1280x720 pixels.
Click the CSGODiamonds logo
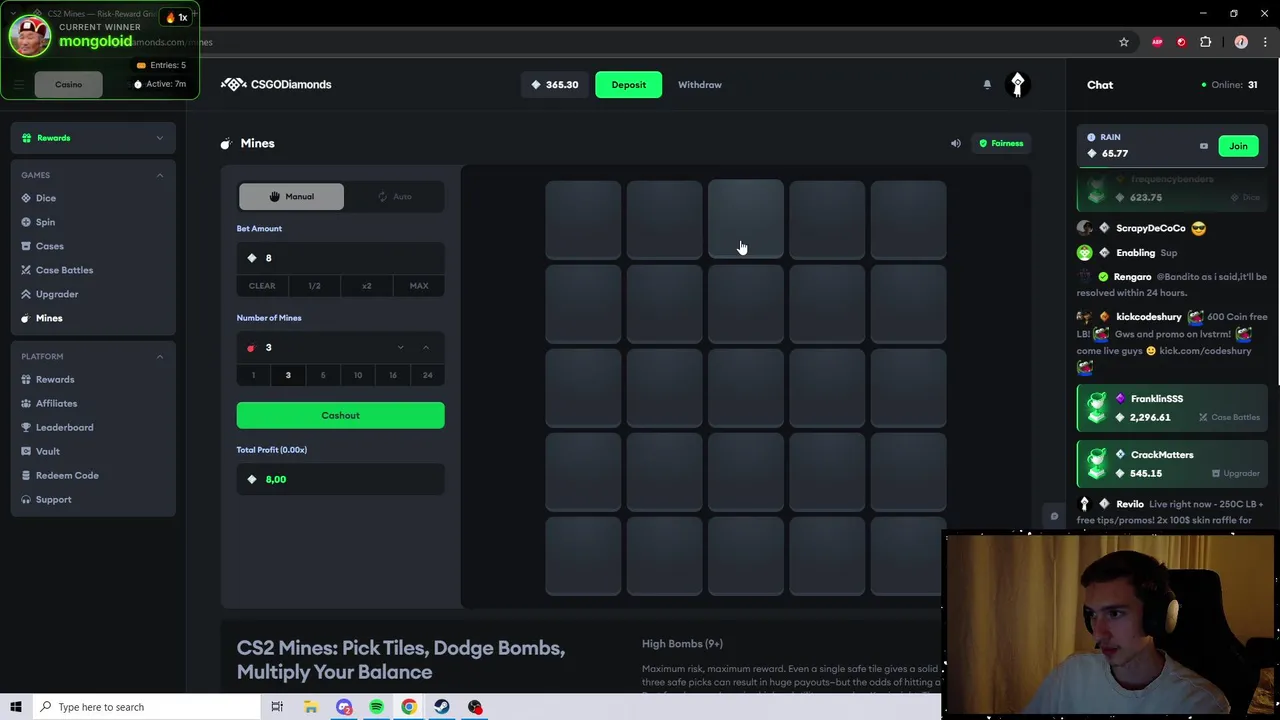(x=276, y=84)
